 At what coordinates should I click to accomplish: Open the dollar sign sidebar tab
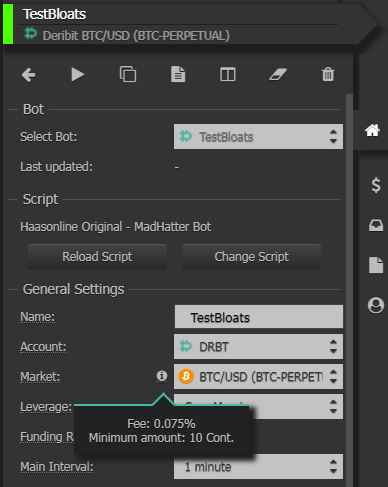(376, 185)
